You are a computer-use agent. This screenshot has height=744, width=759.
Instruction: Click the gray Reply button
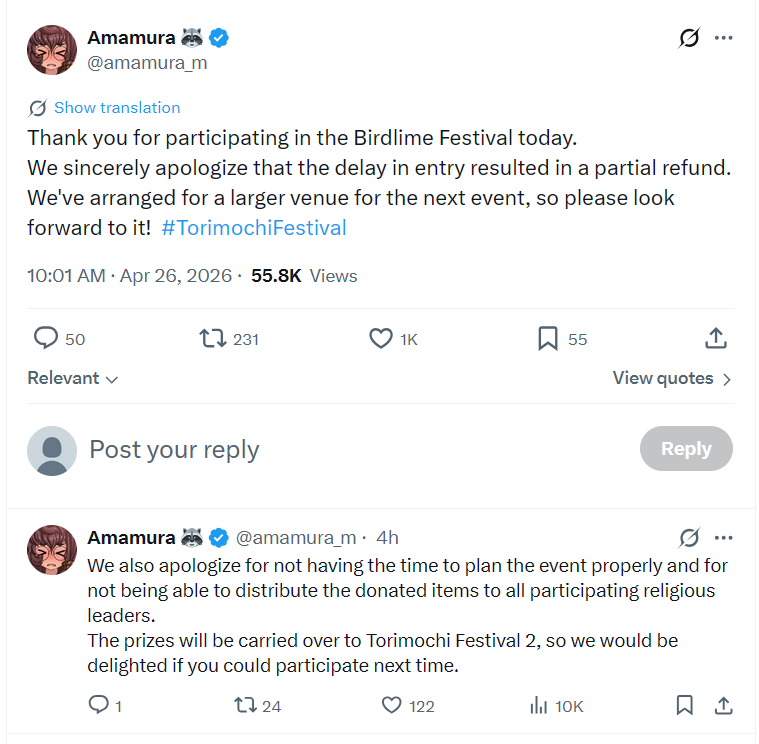(x=686, y=449)
